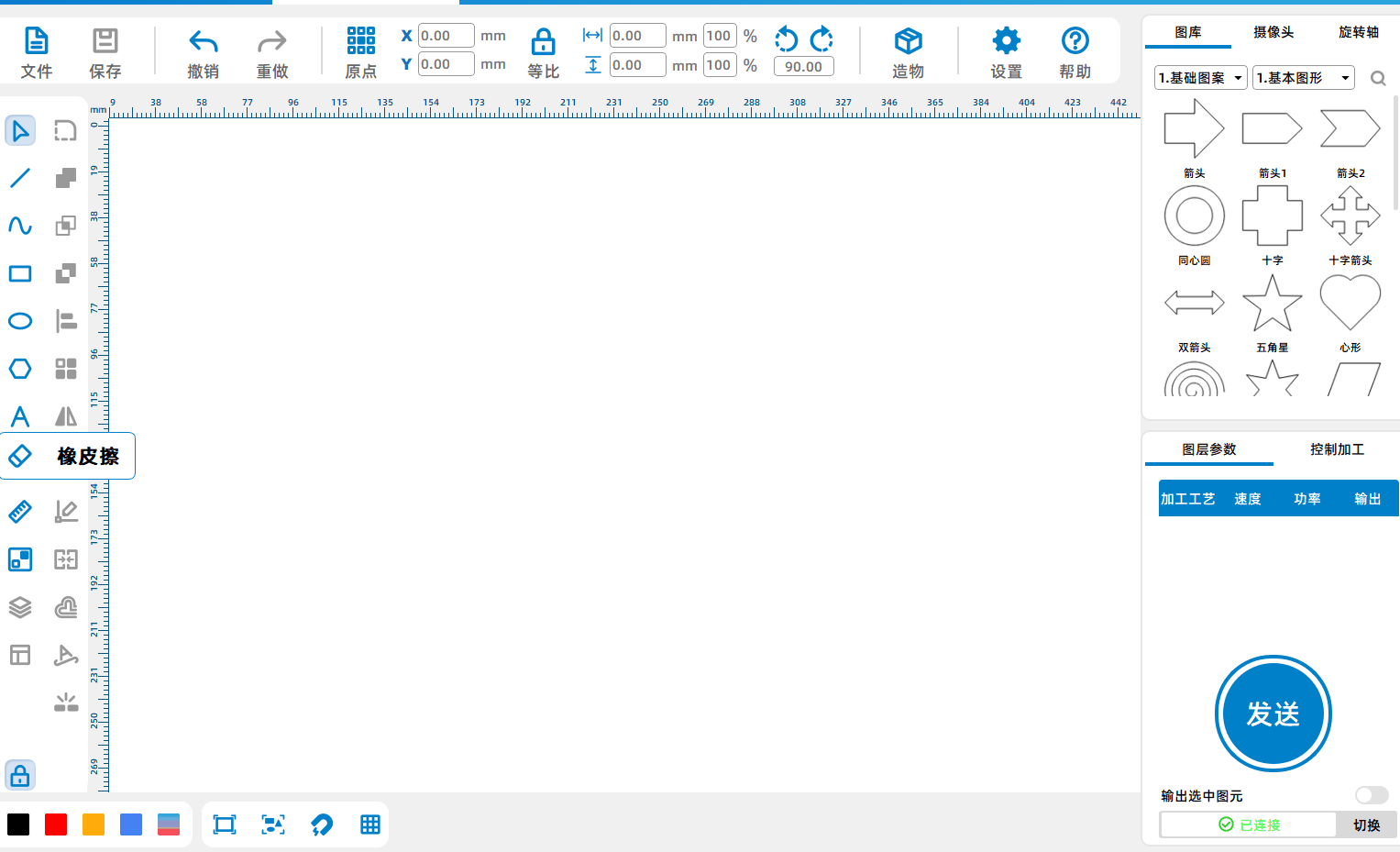The width and height of the screenshot is (1400, 852).
Task: Click the 已连接 connection status
Action: [x=1249, y=824]
